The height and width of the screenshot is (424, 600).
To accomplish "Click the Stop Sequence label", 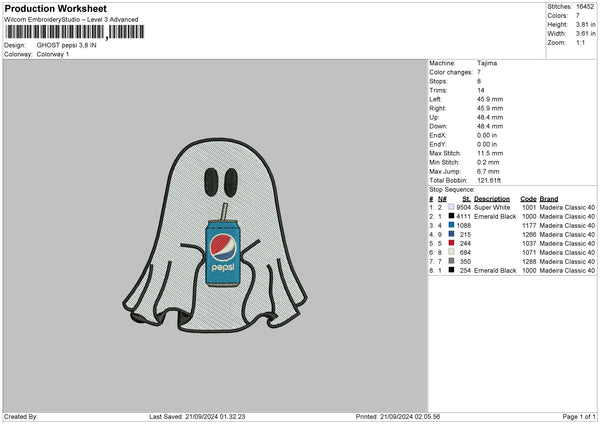I will pos(452,188).
